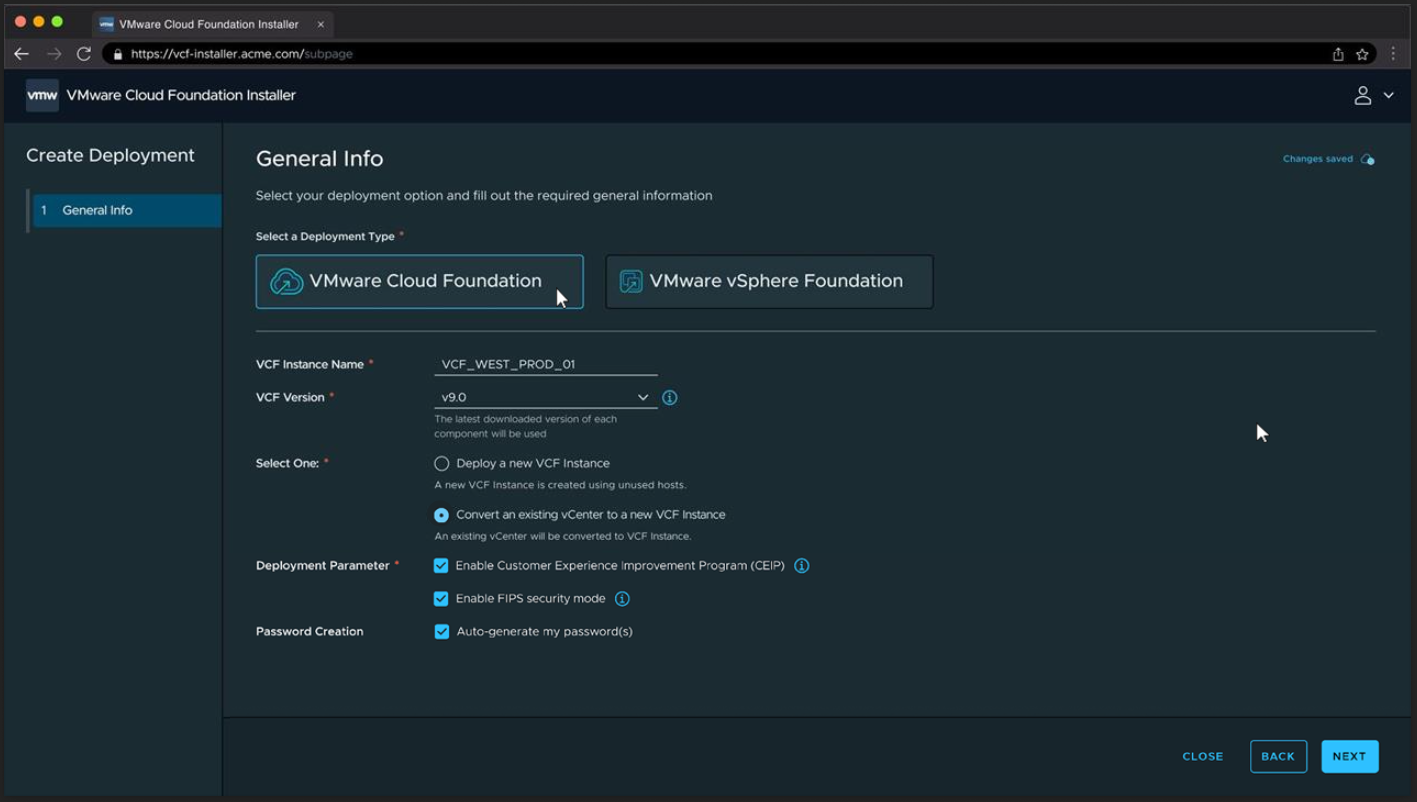Close the VMware Cloud Foundation Installer tab
Image resolution: width=1417 pixels, height=802 pixels.
click(320, 24)
